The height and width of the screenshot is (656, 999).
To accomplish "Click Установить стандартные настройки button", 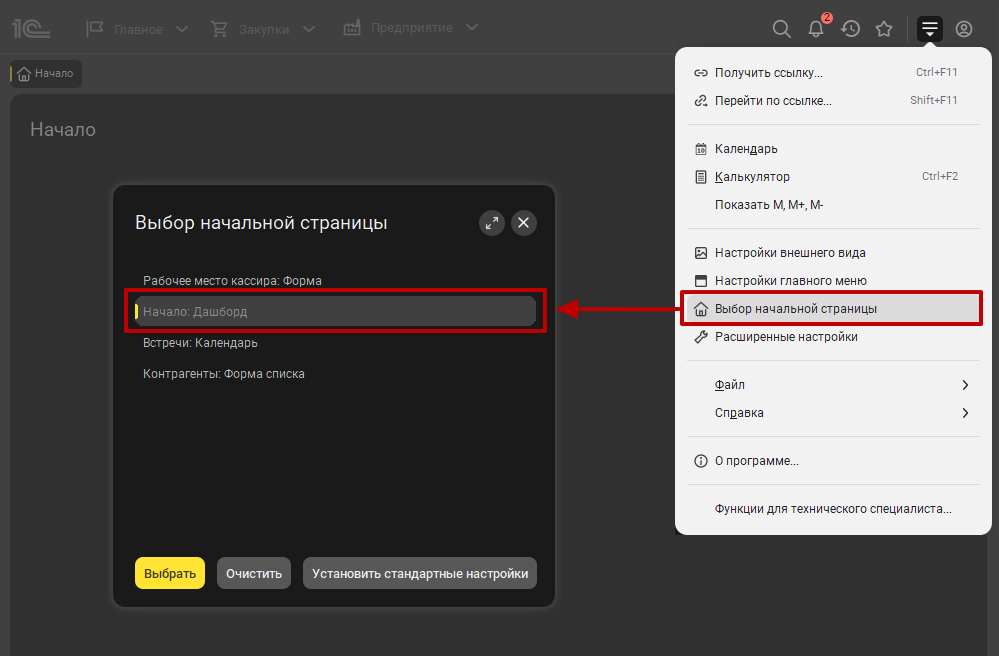I will [420, 573].
